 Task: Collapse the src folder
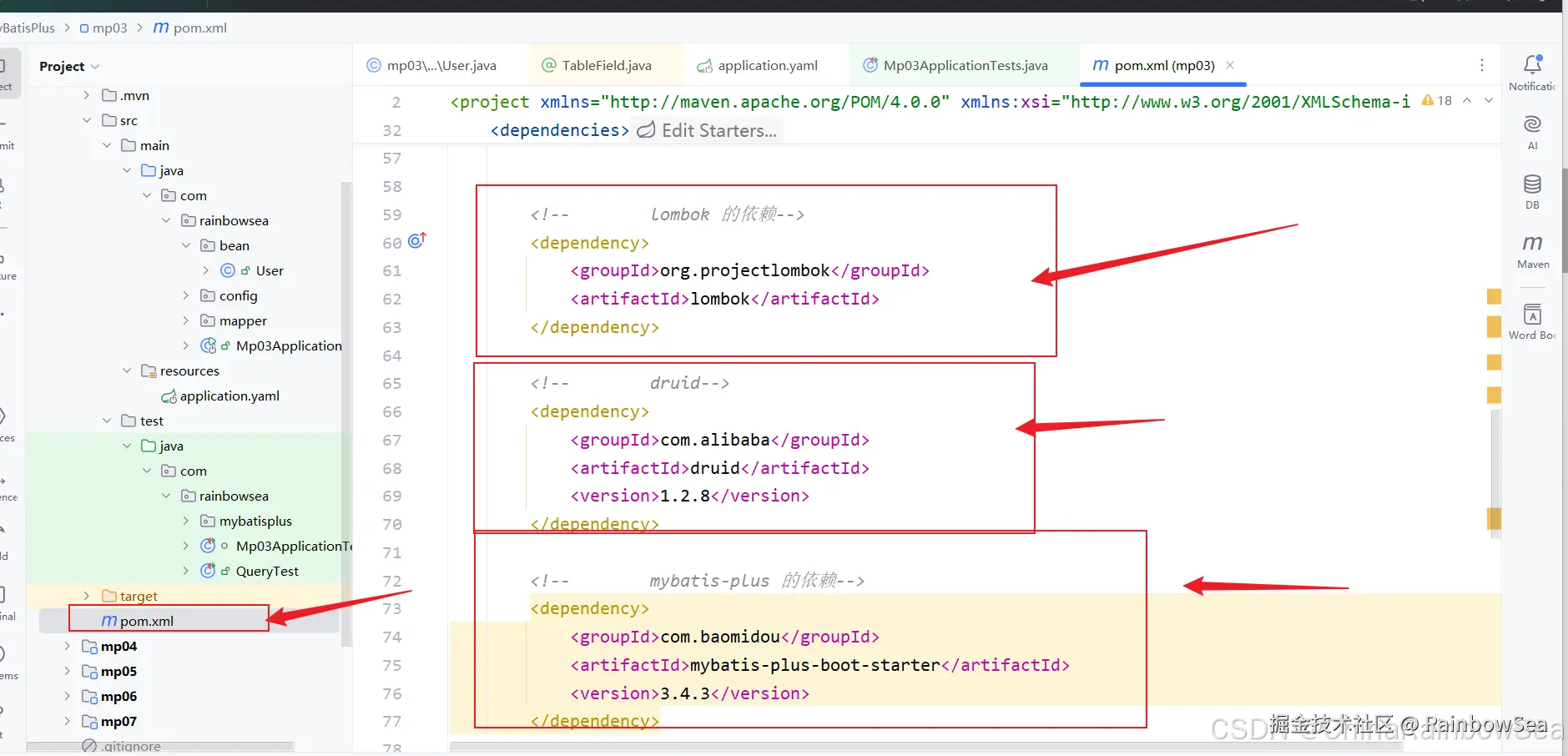point(87,120)
